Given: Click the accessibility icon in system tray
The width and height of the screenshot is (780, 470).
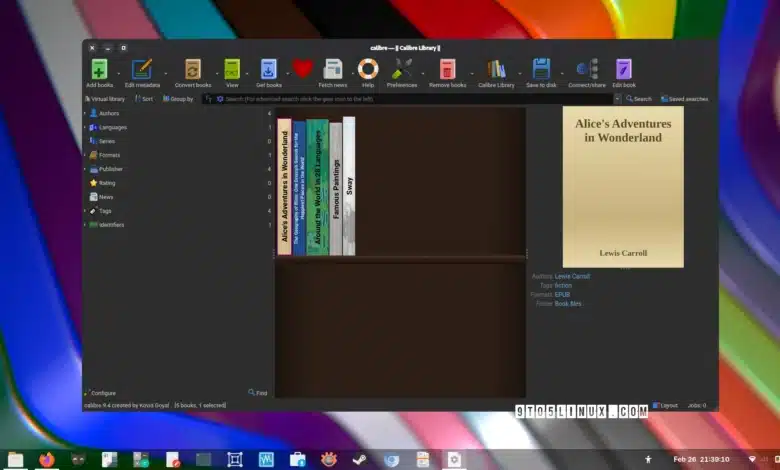Looking at the screenshot, I should coord(648,460).
